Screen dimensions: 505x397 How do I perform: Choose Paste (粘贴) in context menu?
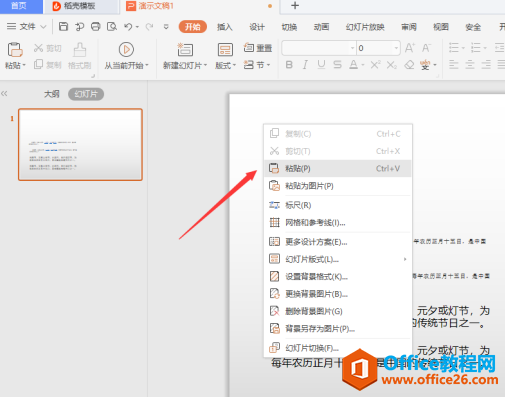tap(338, 168)
